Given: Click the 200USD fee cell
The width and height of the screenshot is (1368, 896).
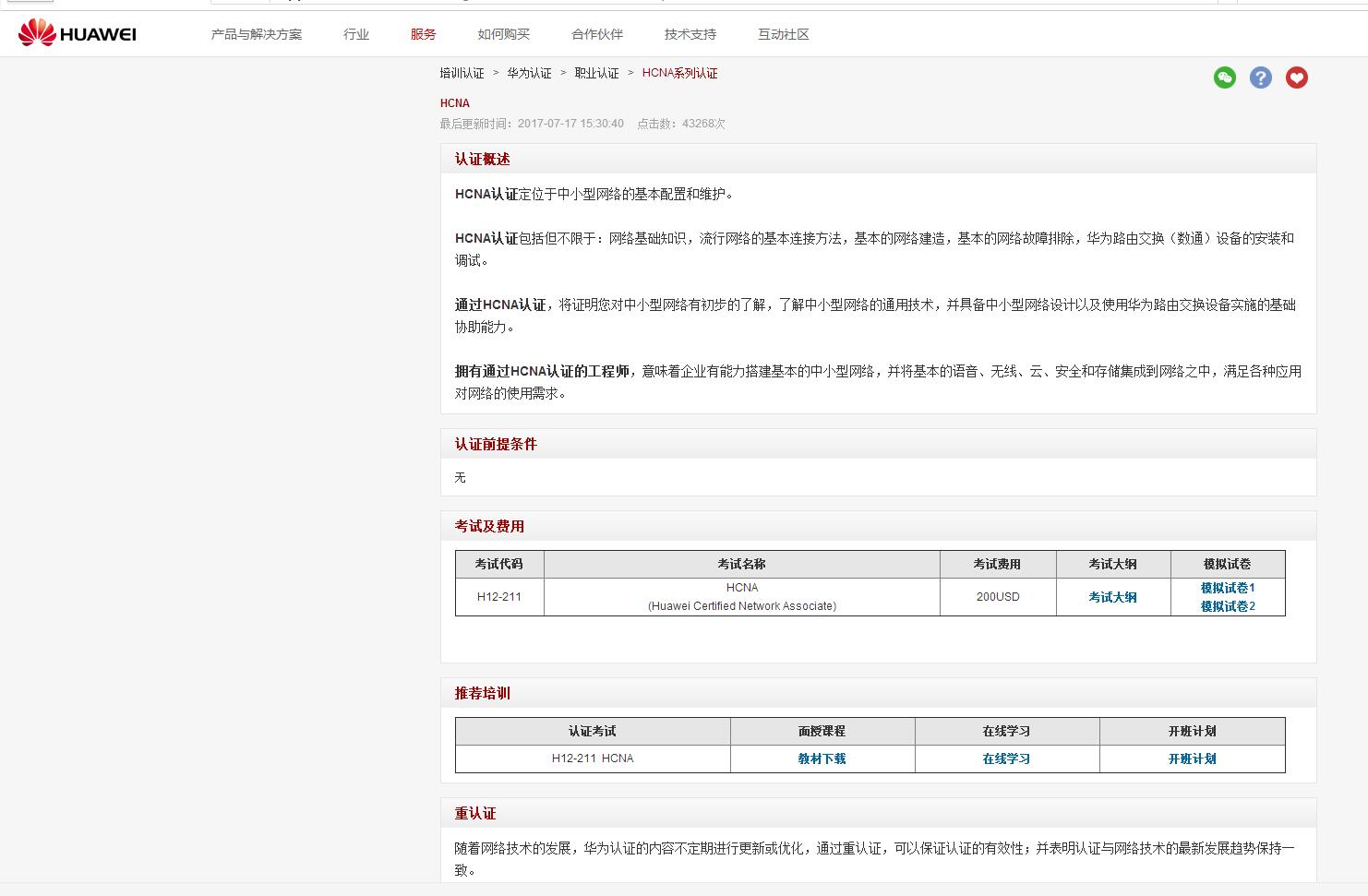Looking at the screenshot, I should (998, 597).
